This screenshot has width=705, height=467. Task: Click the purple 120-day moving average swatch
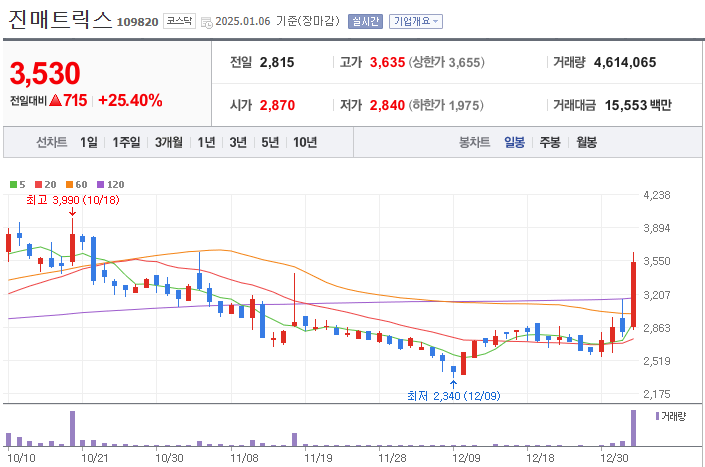click(100, 184)
